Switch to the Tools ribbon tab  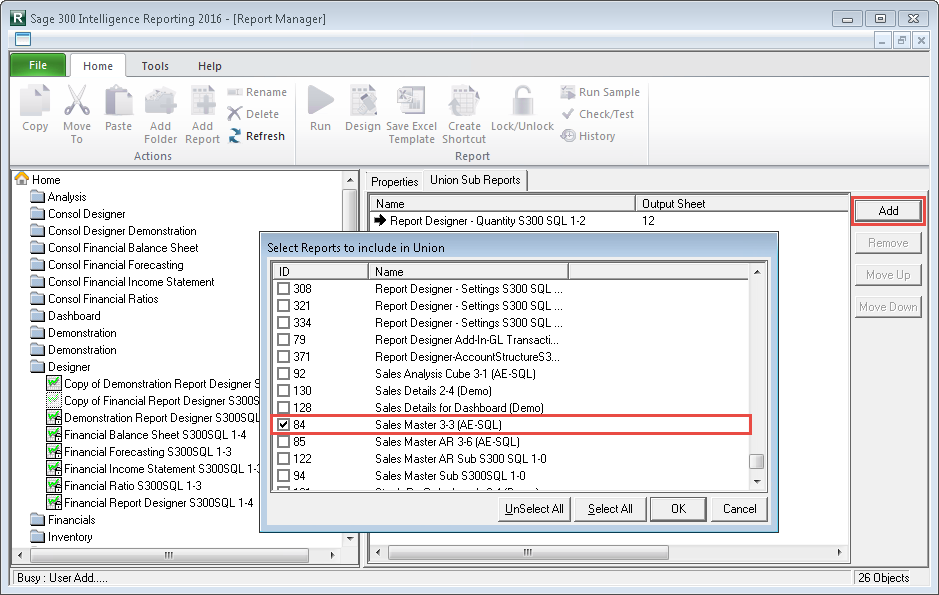[155, 66]
